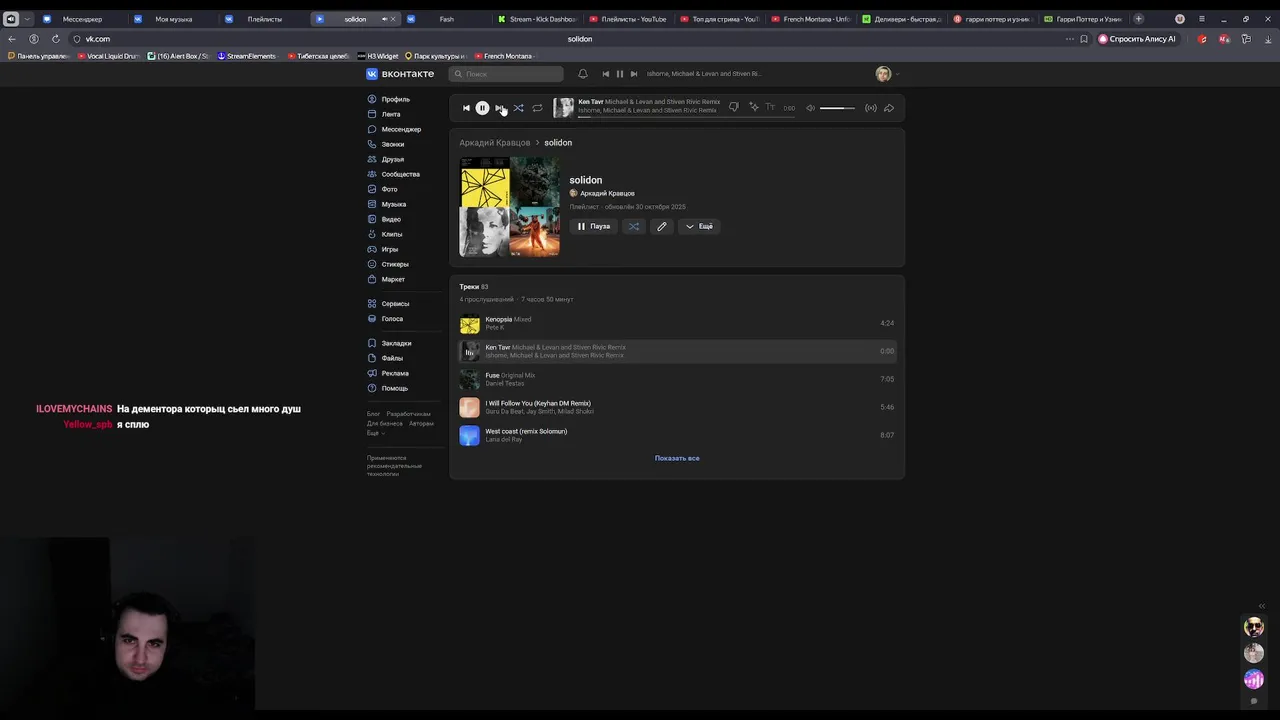Click Спросить Алису AI button

tap(1137, 39)
